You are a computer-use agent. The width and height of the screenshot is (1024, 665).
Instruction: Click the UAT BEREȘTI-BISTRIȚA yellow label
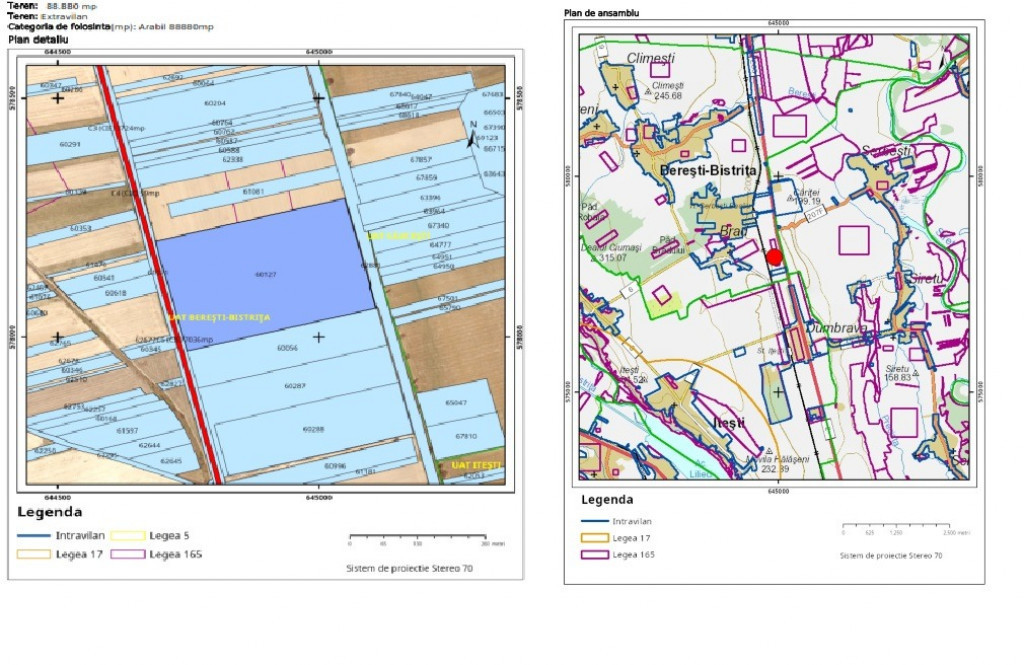(x=219, y=317)
